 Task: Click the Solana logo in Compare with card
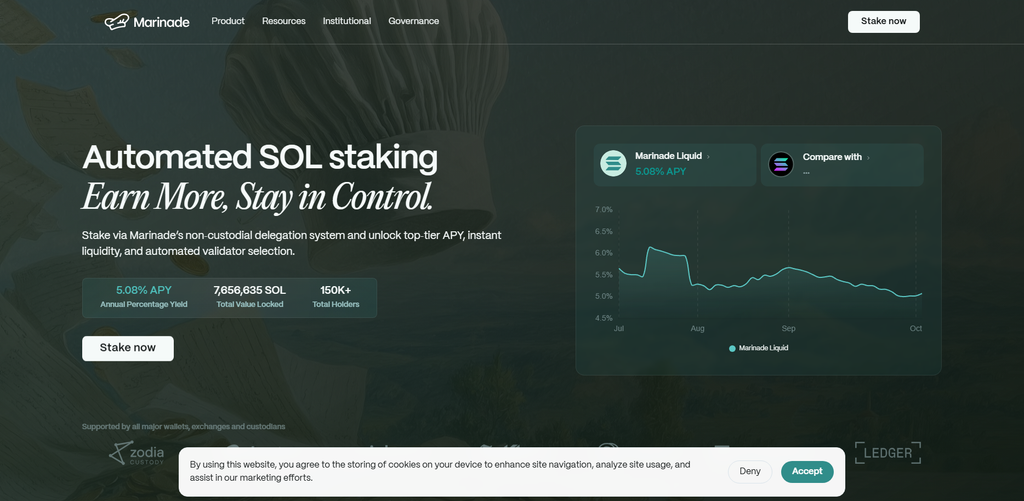780,165
